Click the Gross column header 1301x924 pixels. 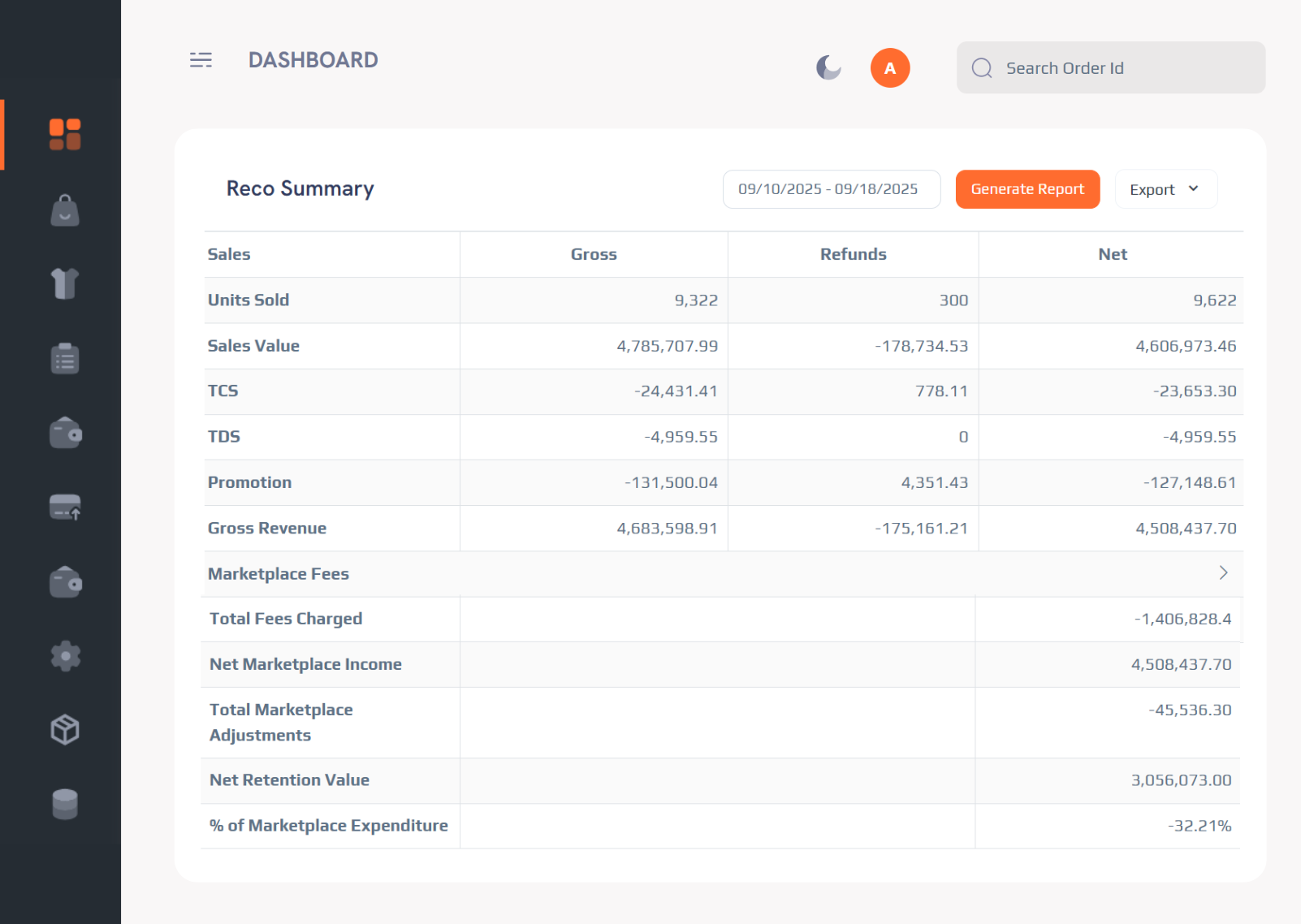pyautogui.click(x=594, y=254)
